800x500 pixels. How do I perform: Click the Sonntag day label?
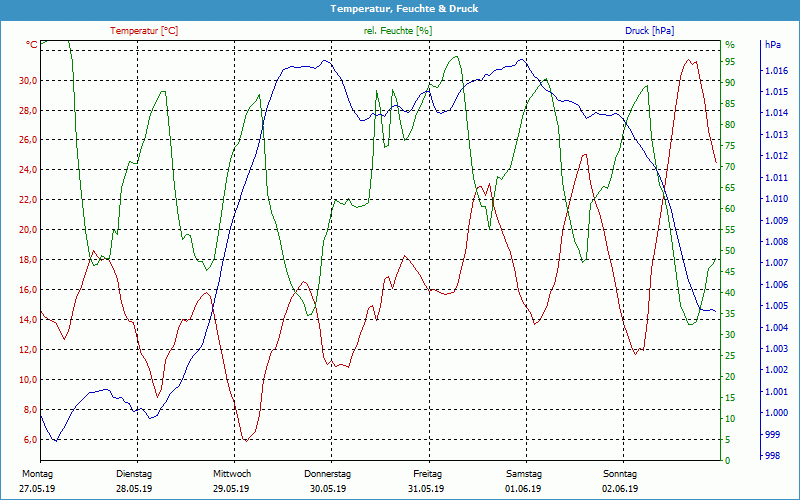point(620,474)
